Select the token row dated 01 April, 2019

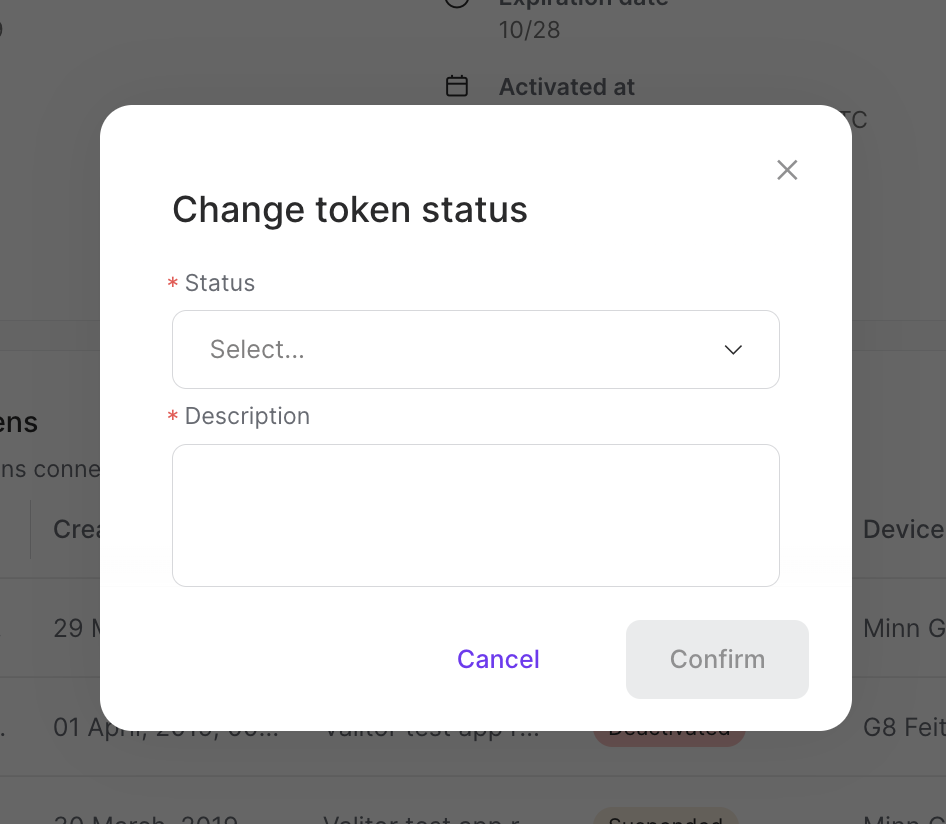click(165, 728)
